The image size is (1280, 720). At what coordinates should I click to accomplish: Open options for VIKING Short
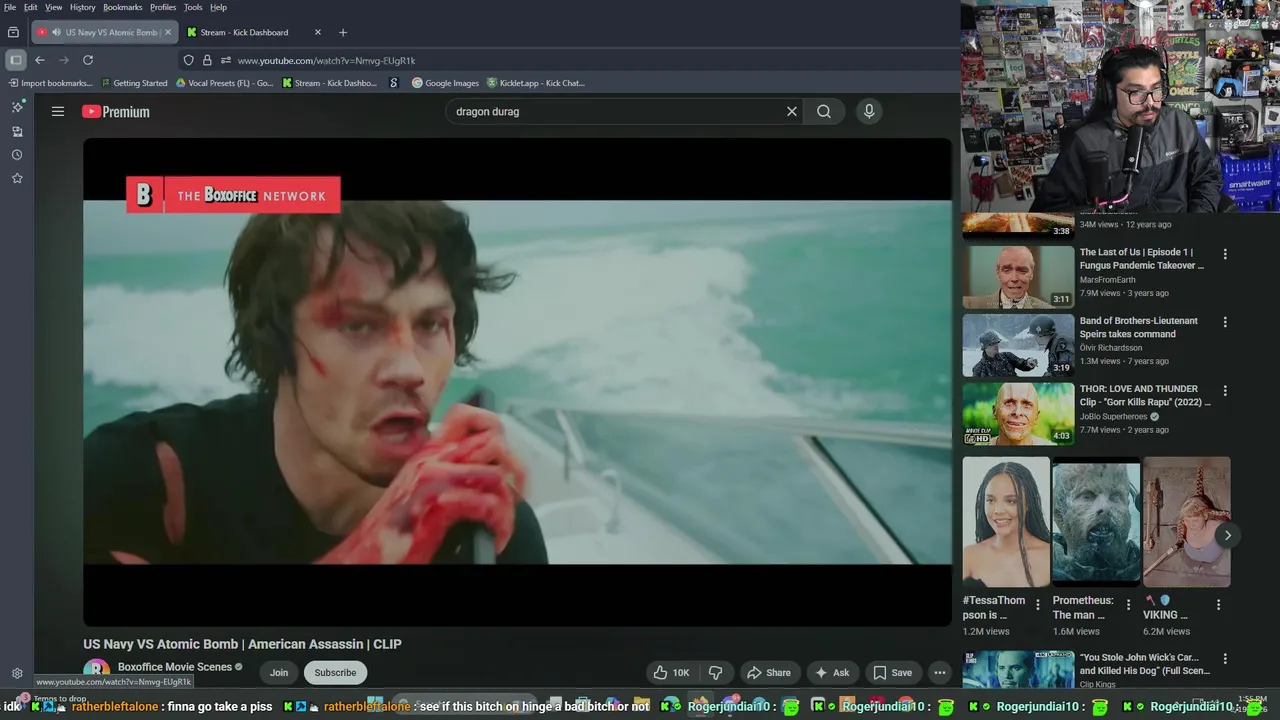click(x=1218, y=605)
